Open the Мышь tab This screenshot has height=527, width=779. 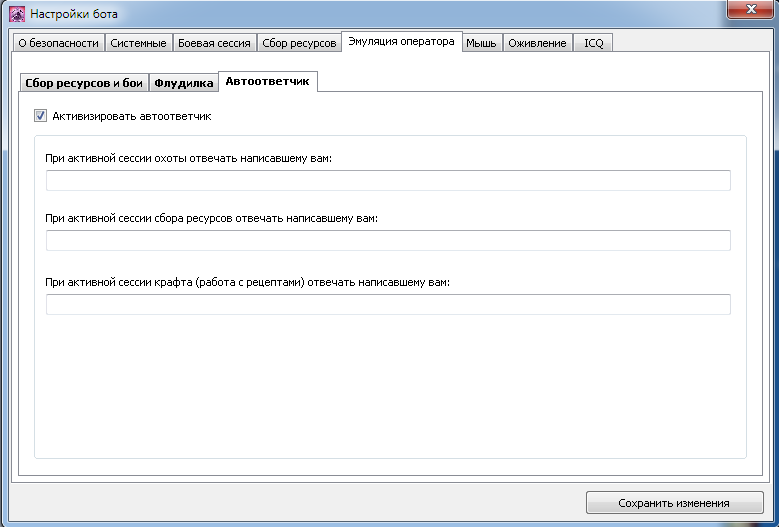click(x=481, y=43)
